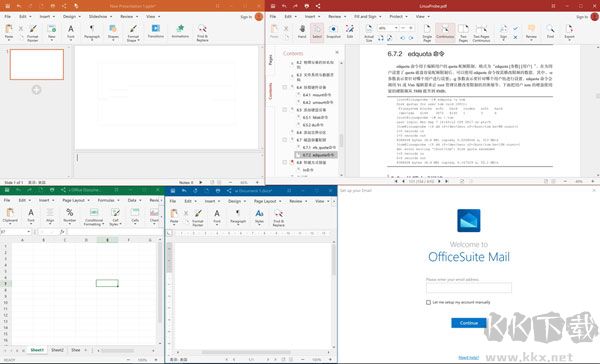Click Continue in OfficeSuite Mail setup
The image size is (600, 364).
click(469, 323)
